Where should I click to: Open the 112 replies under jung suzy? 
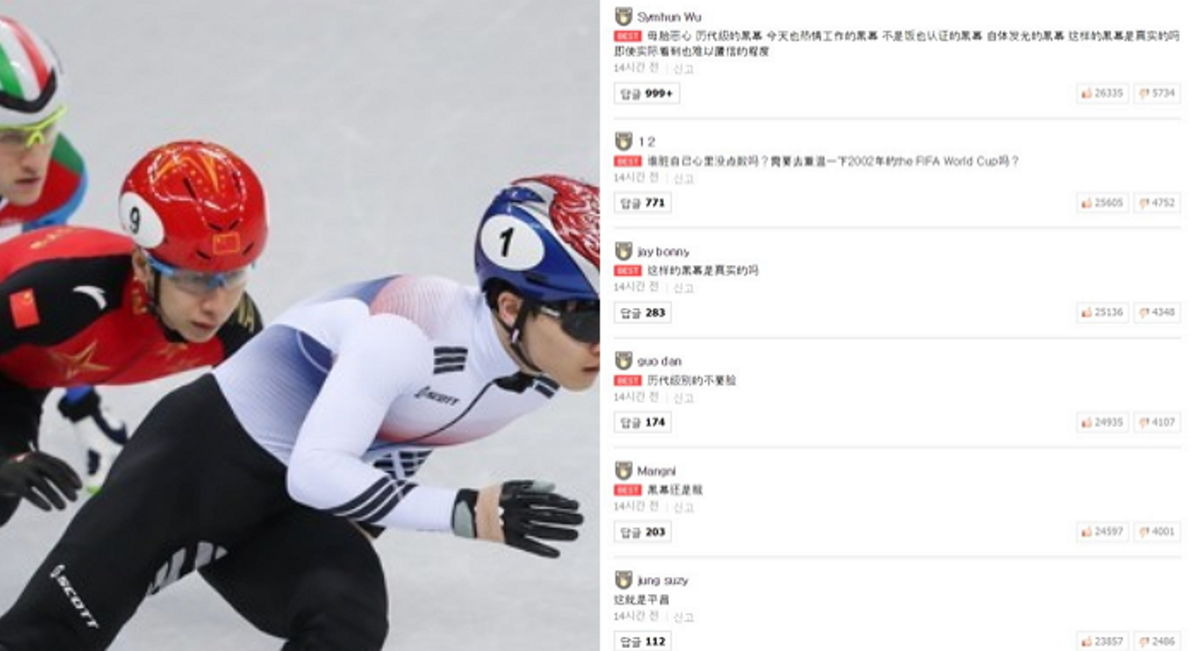[642, 641]
